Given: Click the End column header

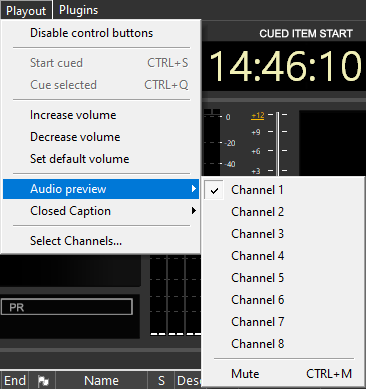Looking at the screenshot, I should (x=15, y=380).
